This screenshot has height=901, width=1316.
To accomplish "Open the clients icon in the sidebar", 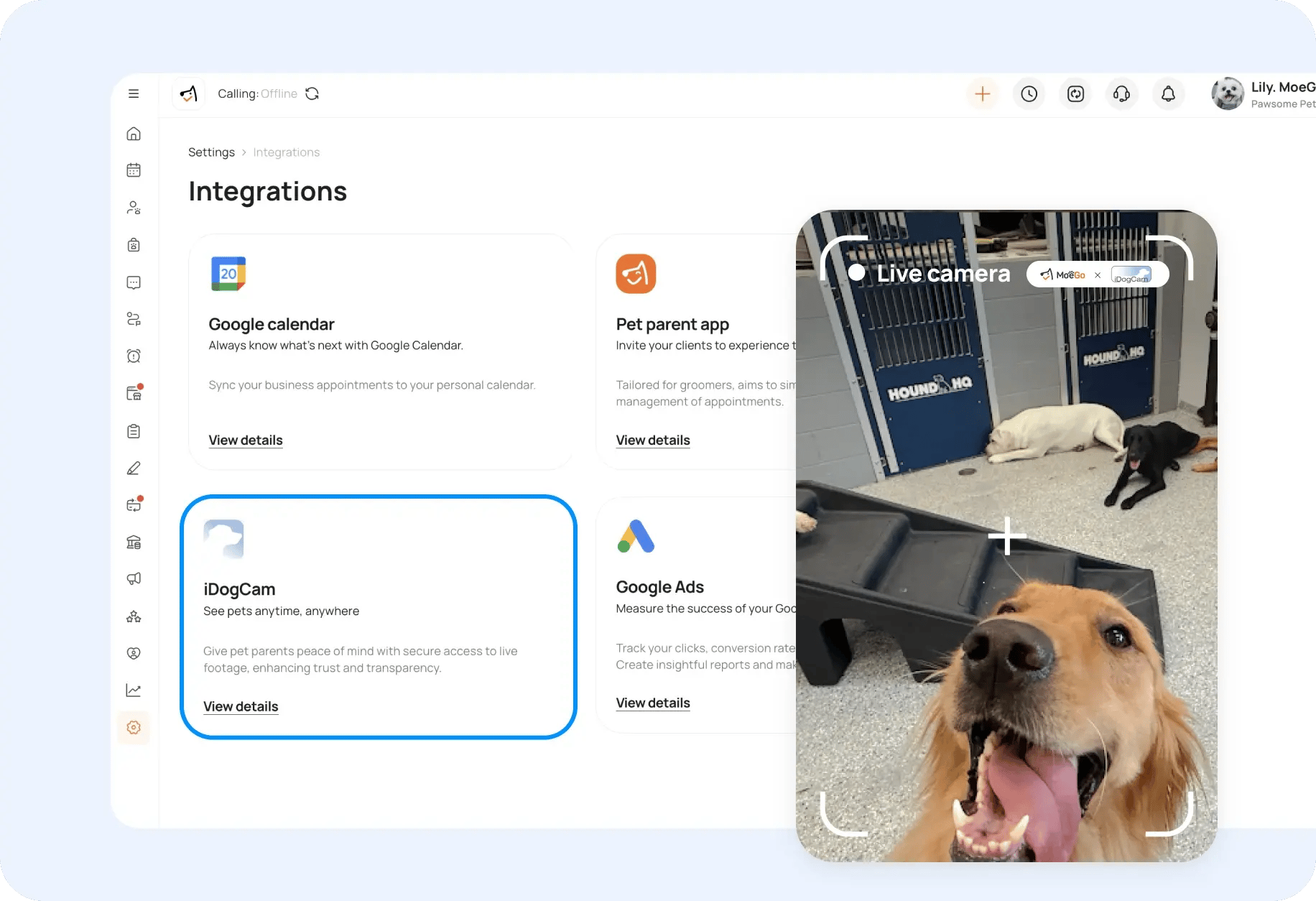I will 134,208.
